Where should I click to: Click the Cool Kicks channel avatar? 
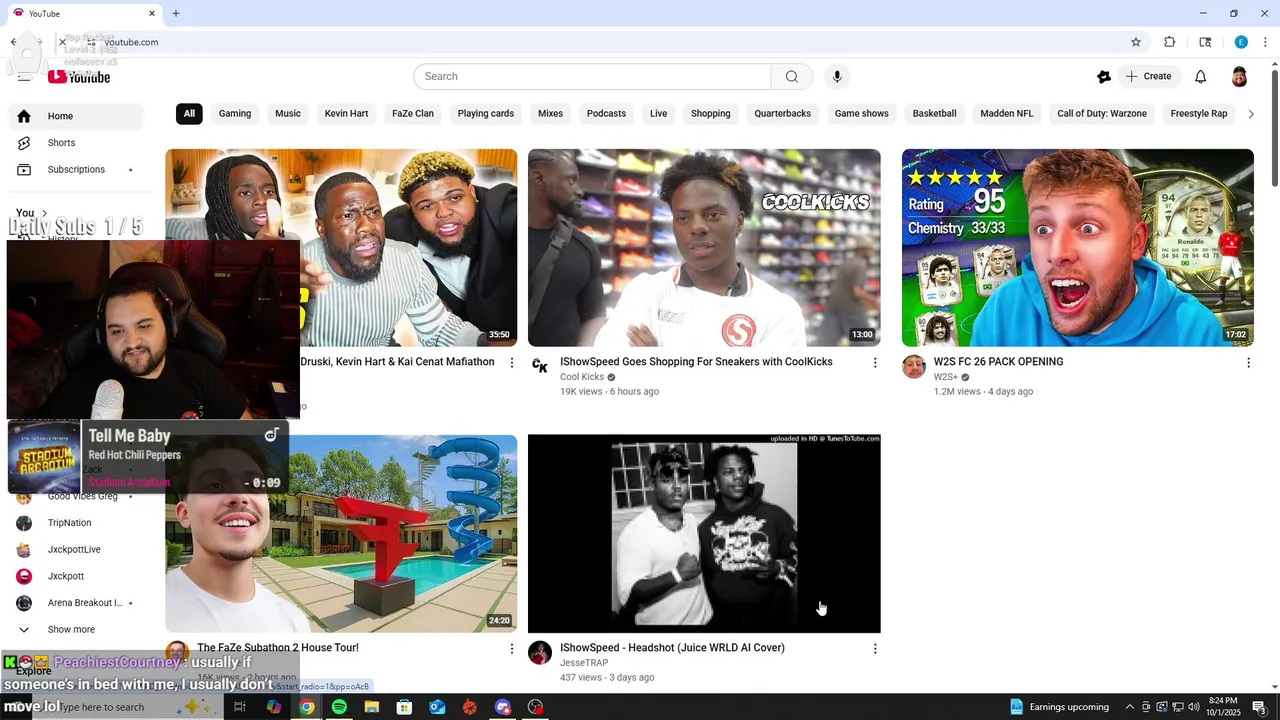[x=540, y=367]
